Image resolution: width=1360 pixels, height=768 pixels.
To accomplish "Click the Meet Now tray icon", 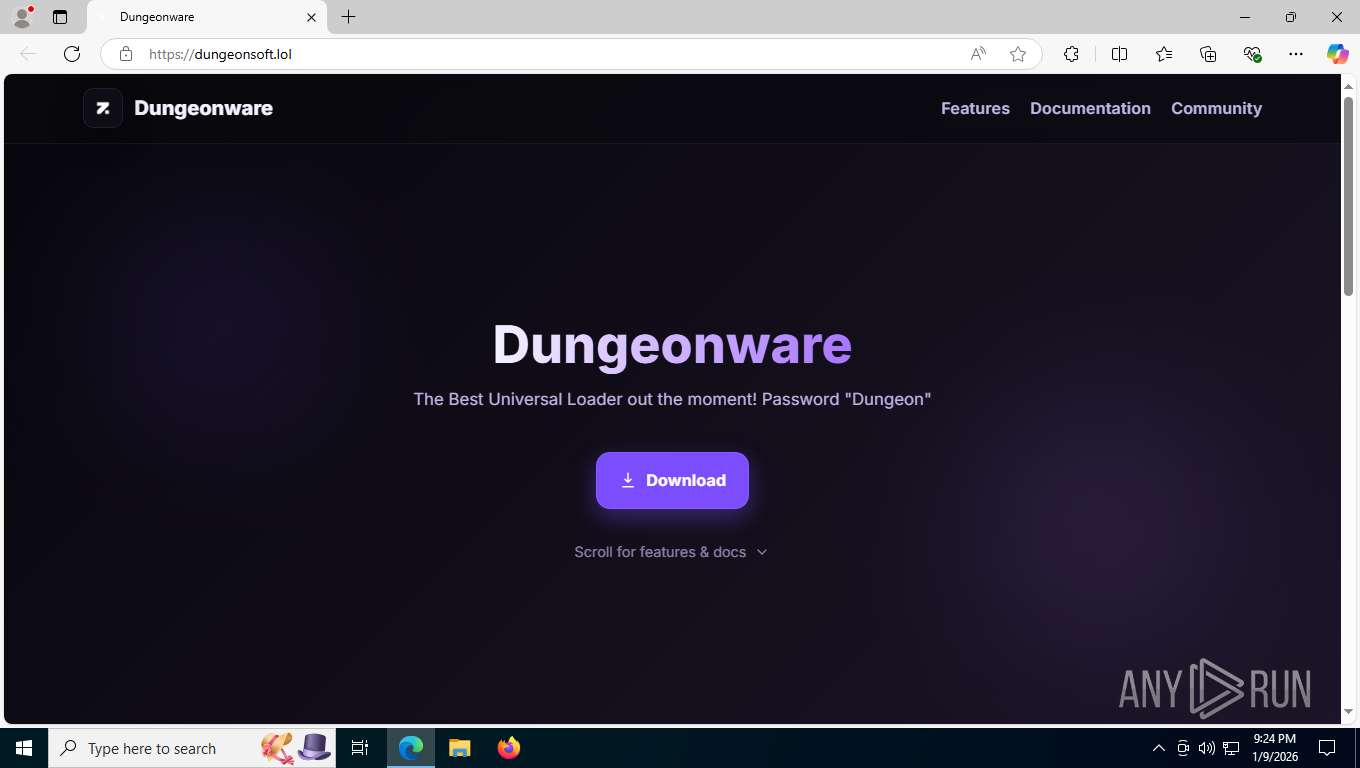I will click(1183, 748).
